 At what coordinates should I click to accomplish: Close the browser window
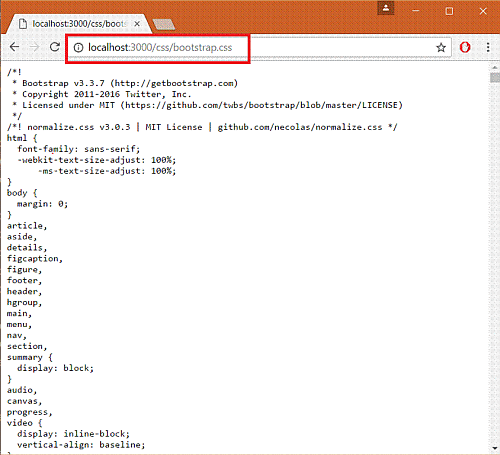483,11
